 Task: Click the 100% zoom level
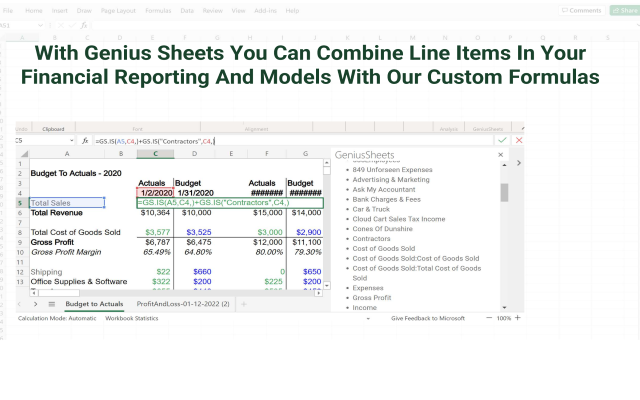click(x=504, y=318)
